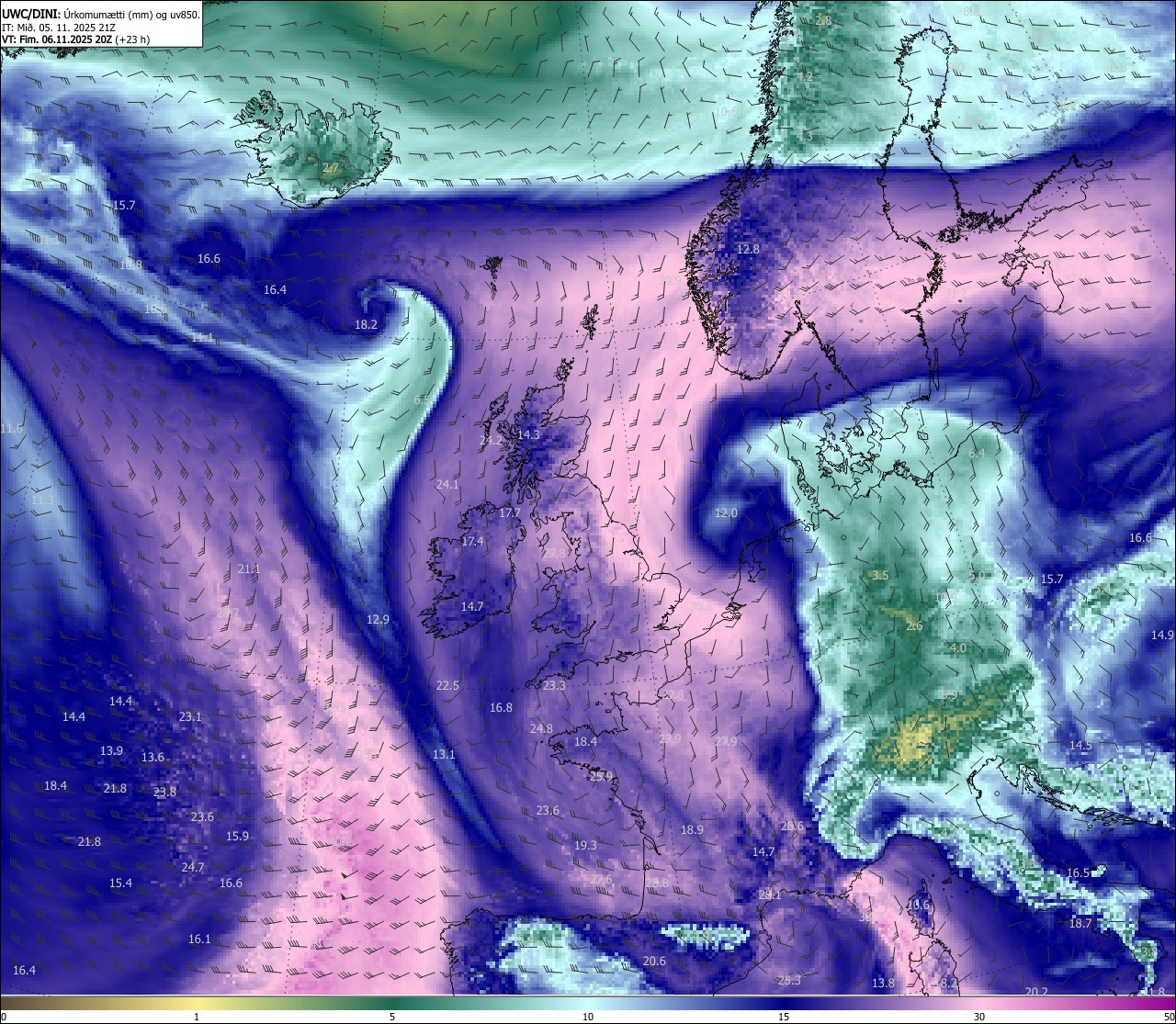Click the 16.8 value on the map
1176x1024 pixels.
click(x=501, y=707)
